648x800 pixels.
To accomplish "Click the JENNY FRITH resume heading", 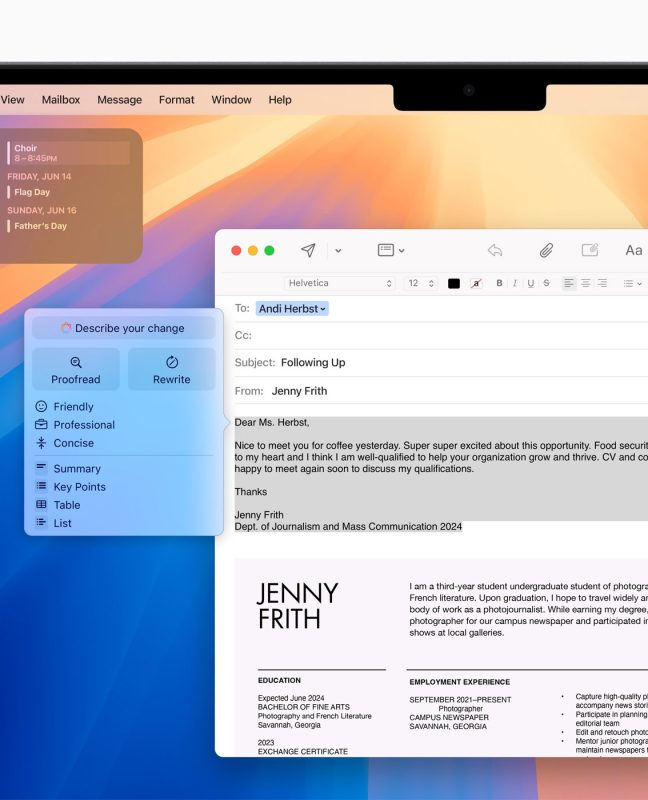I will pyautogui.click(x=297, y=606).
